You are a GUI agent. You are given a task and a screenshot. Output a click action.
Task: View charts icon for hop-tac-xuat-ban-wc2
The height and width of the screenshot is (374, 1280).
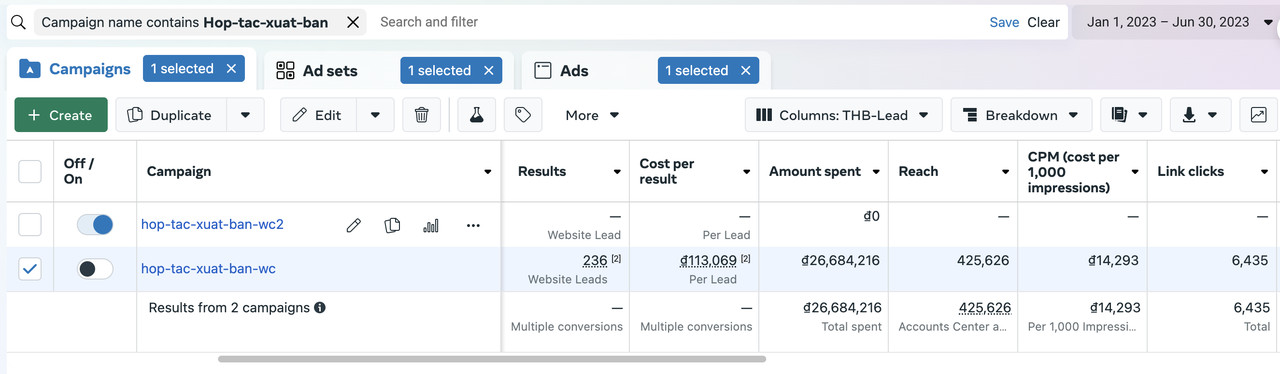tap(431, 226)
